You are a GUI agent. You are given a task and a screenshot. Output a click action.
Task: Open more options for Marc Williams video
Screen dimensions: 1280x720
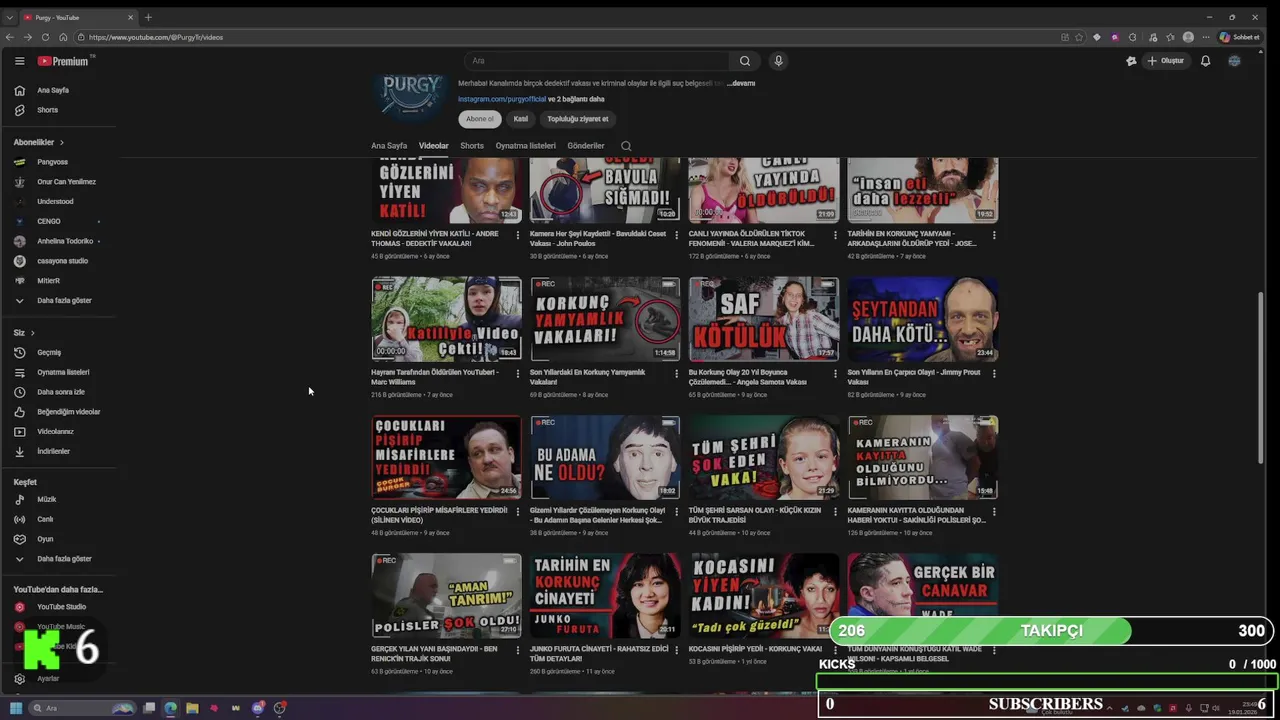pos(518,374)
